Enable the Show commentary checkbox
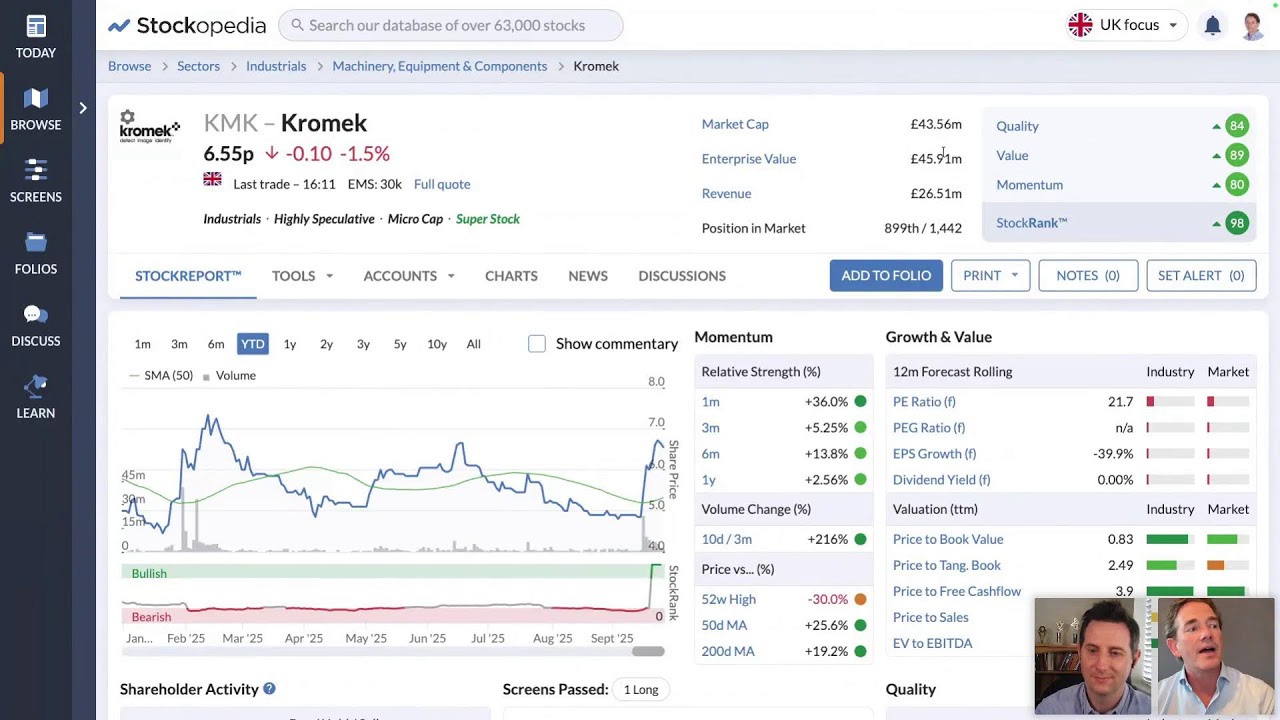Viewport: 1280px width, 720px height. 537,344
